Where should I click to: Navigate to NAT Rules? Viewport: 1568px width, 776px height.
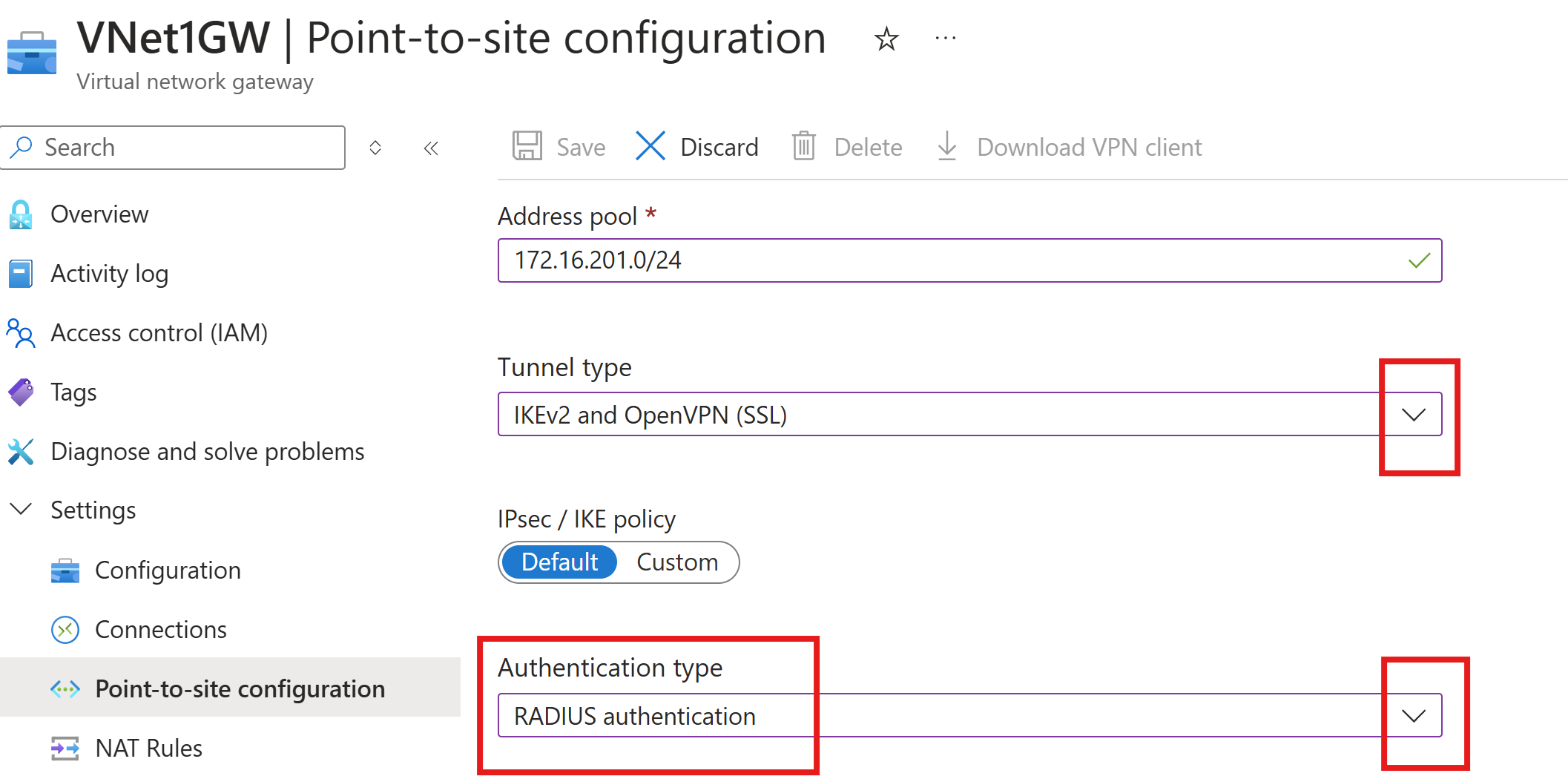point(148,748)
